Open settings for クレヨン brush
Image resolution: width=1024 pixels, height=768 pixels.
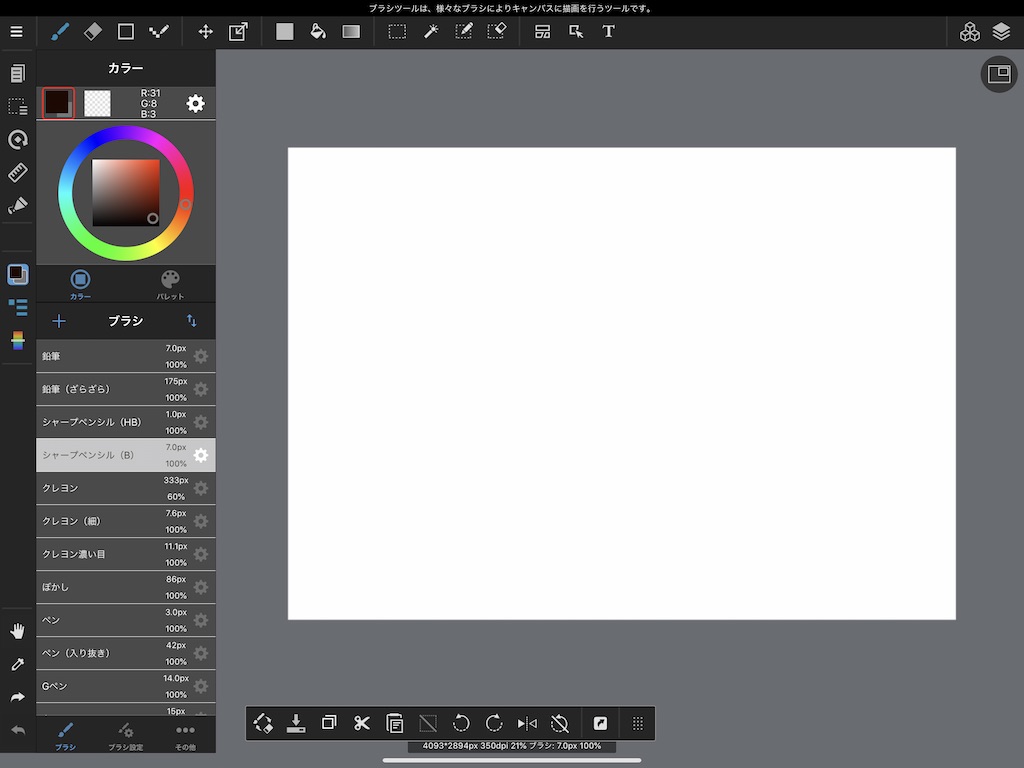click(x=201, y=488)
